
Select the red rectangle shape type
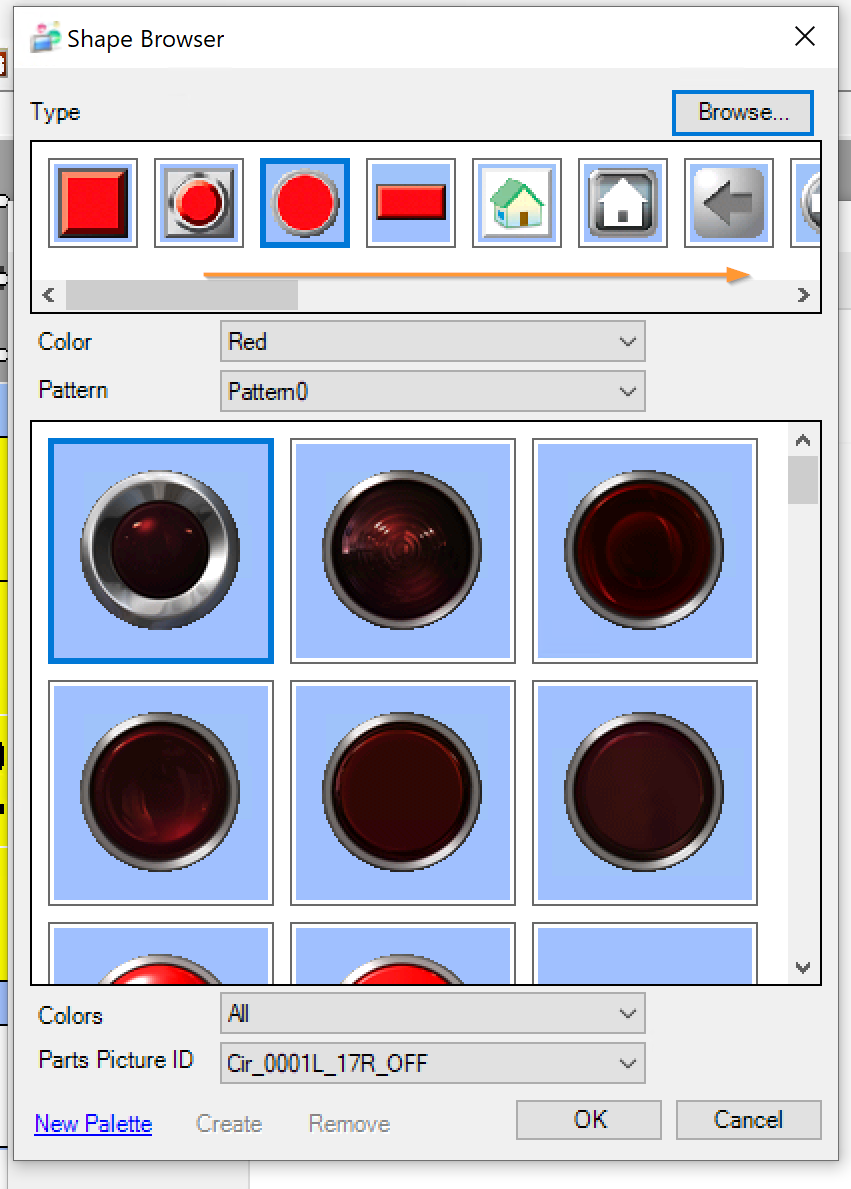click(x=411, y=203)
